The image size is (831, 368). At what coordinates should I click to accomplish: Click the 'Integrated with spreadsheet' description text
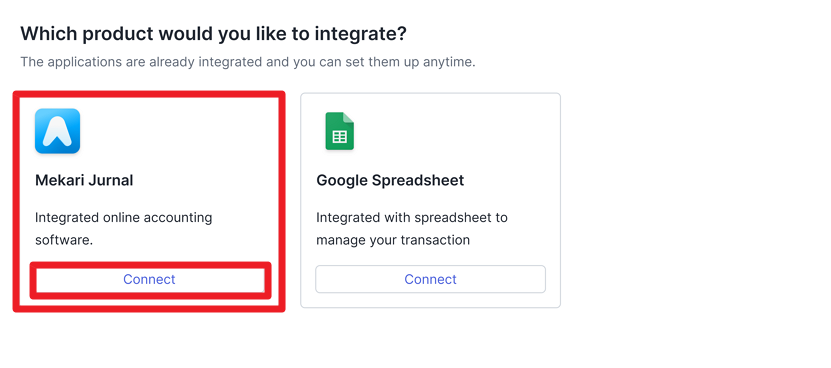coord(412,229)
